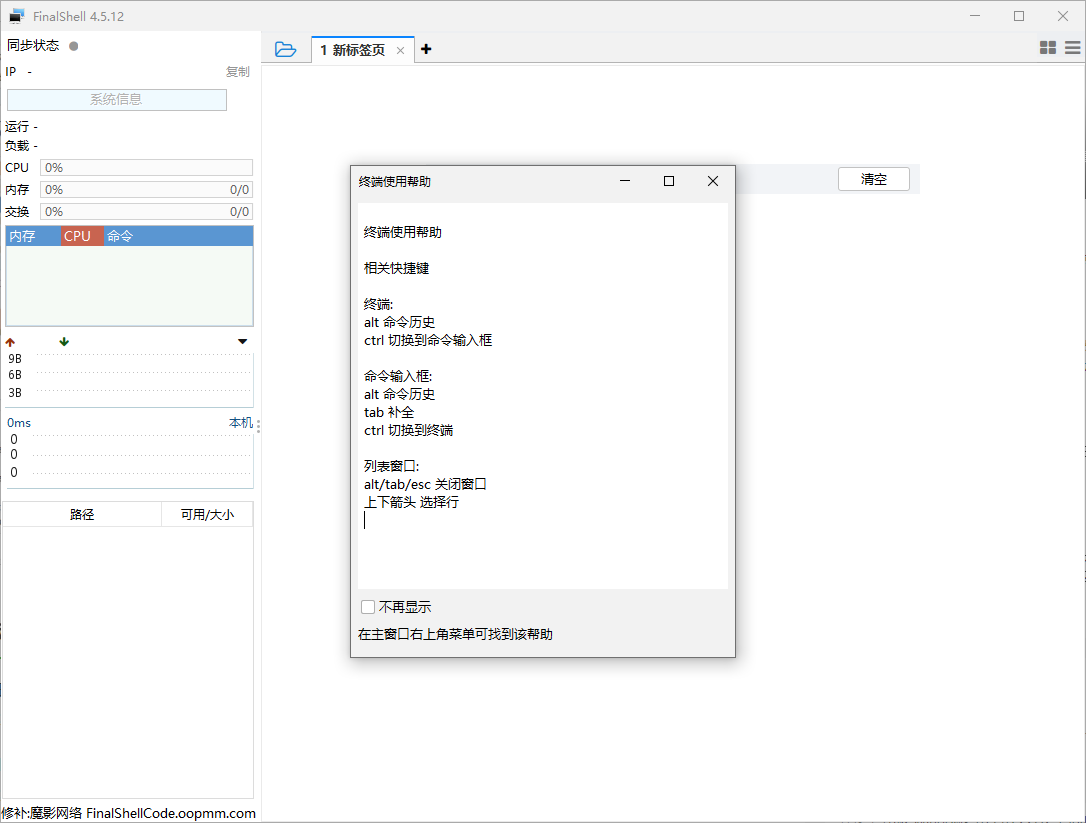Click the FinalShell app title icon
This screenshot has width=1086, height=823.
(x=16, y=16)
